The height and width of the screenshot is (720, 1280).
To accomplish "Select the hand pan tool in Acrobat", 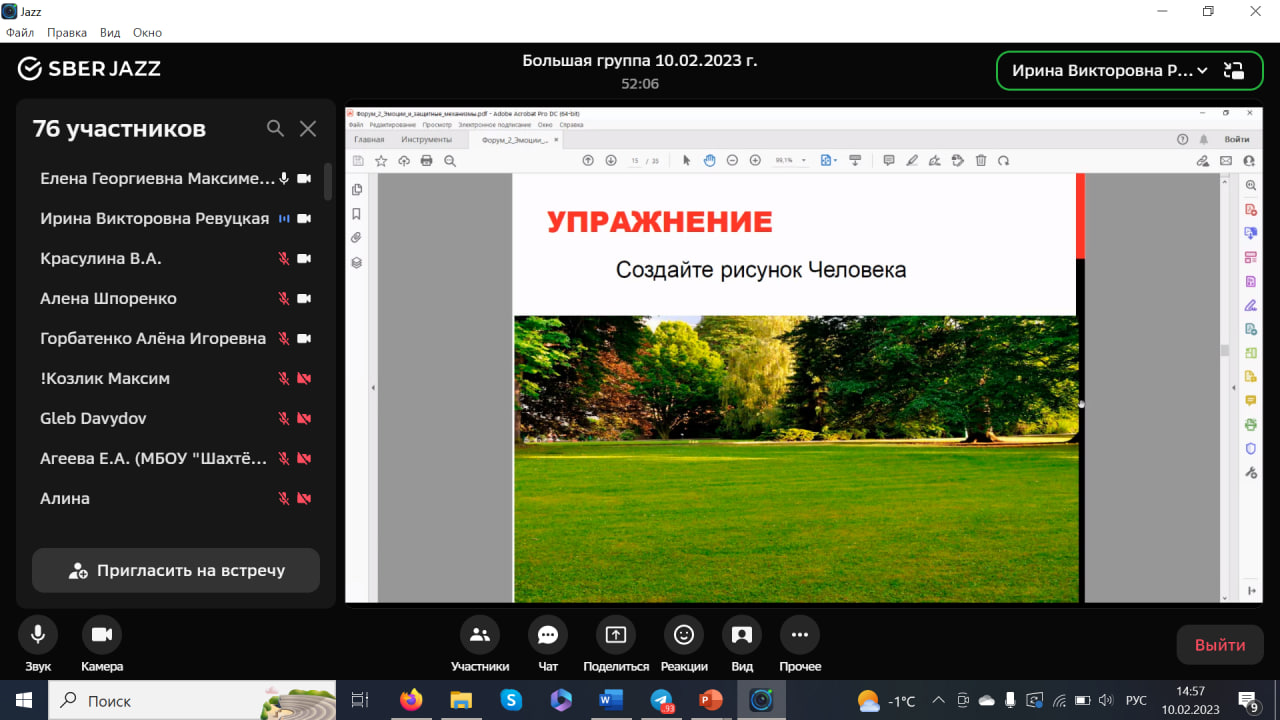I will (709, 160).
